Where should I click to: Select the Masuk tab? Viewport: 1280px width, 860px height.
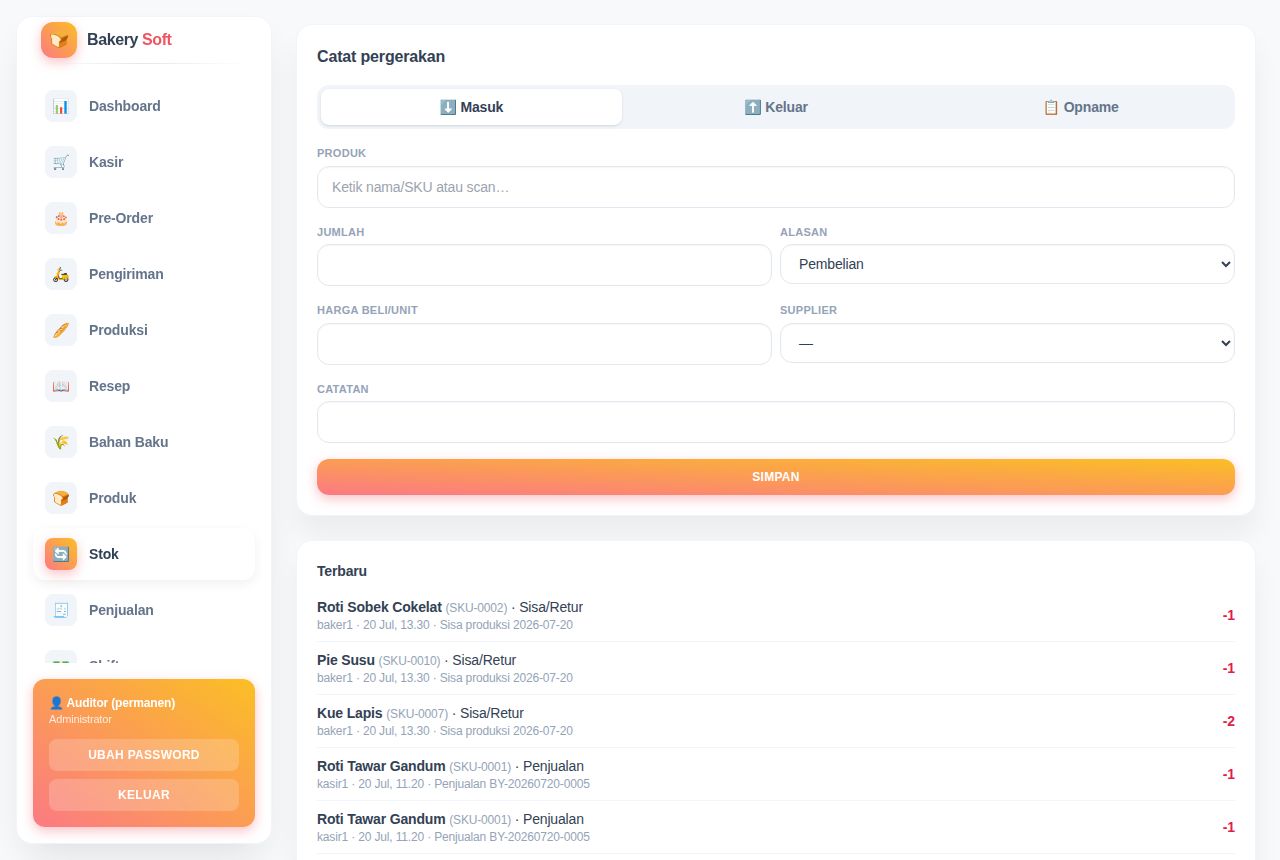(x=471, y=107)
